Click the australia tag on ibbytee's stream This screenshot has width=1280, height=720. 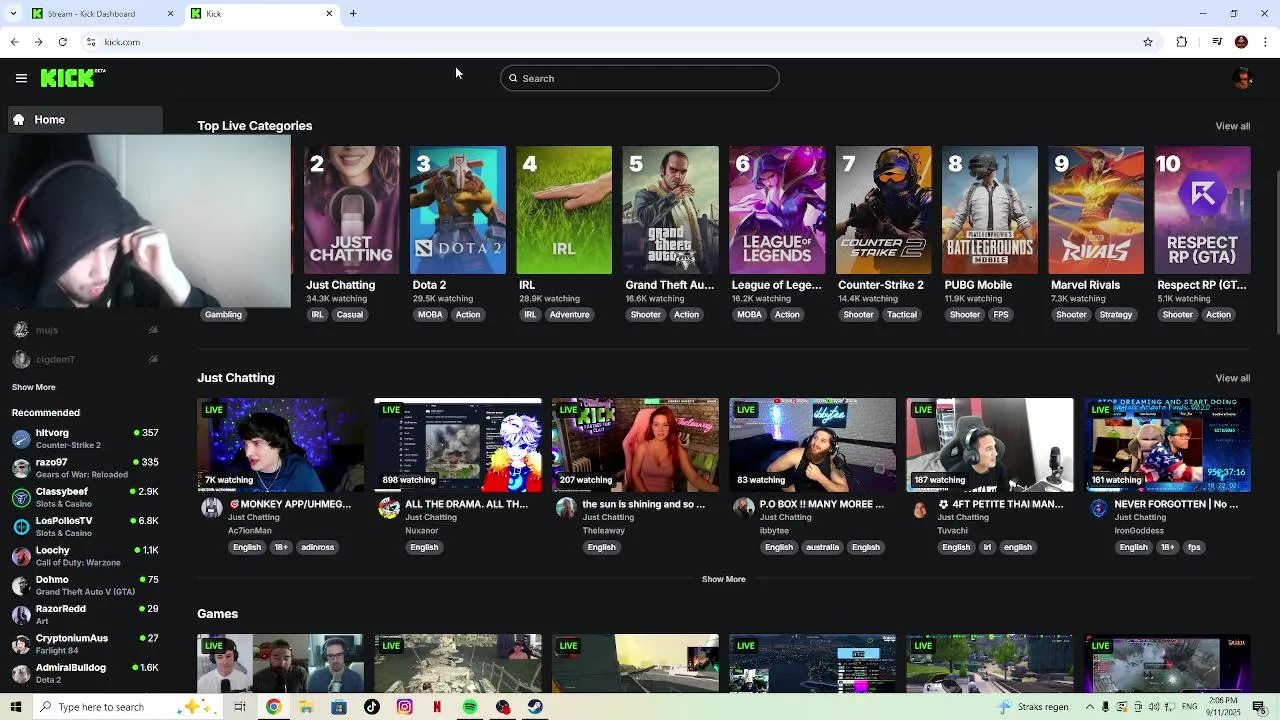pyautogui.click(x=822, y=547)
